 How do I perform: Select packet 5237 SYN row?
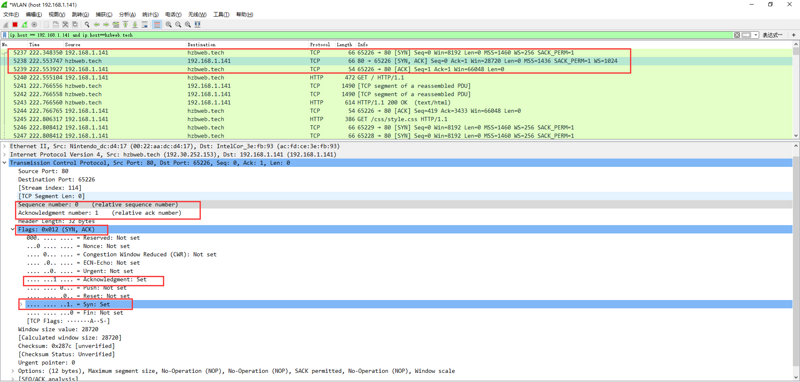(397, 53)
